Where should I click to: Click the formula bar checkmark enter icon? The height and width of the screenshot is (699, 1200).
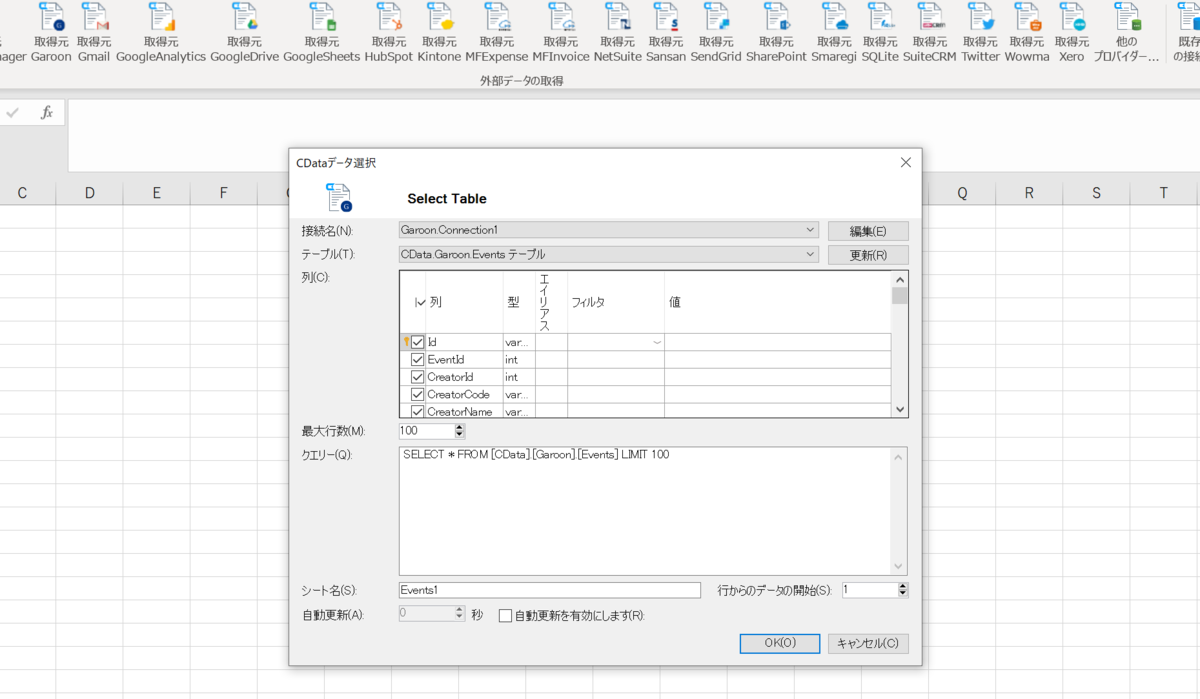coord(13,113)
